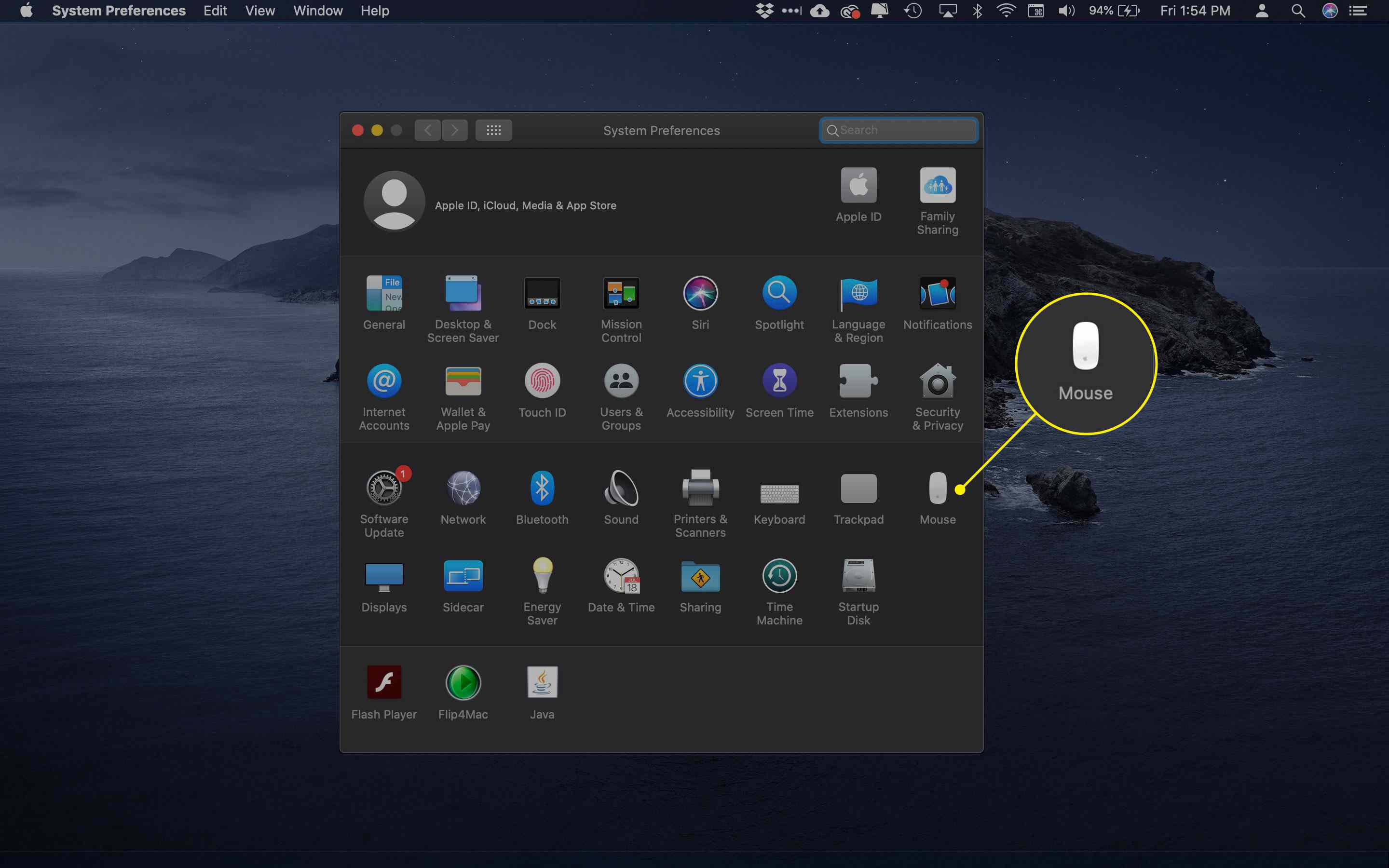Image resolution: width=1389 pixels, height=868 pixels.
Task: Click the user account icon in menu bar
Action: [1262, 11]
